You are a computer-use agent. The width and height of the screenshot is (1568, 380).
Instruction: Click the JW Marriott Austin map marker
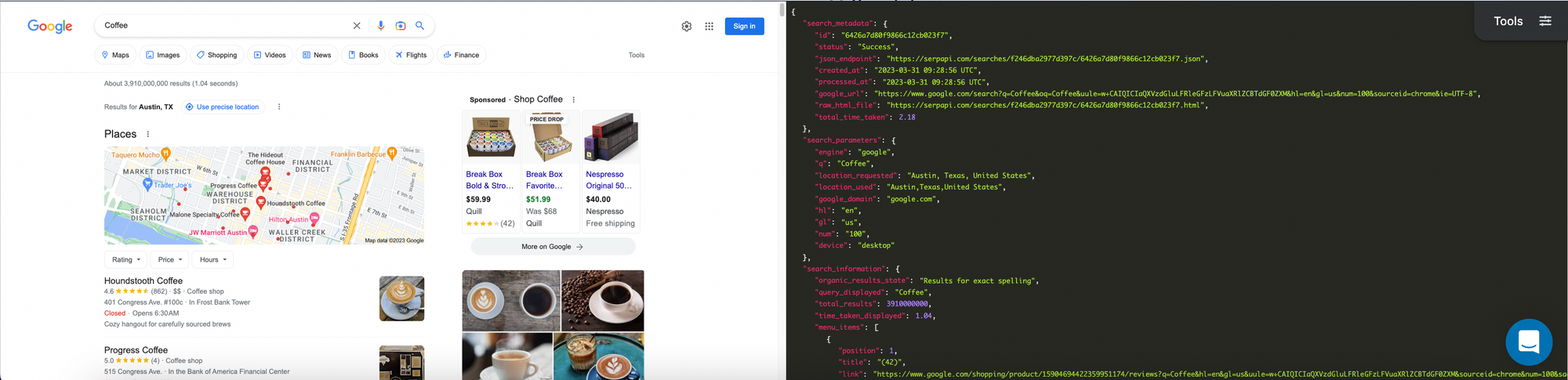(x=253, y=232)
